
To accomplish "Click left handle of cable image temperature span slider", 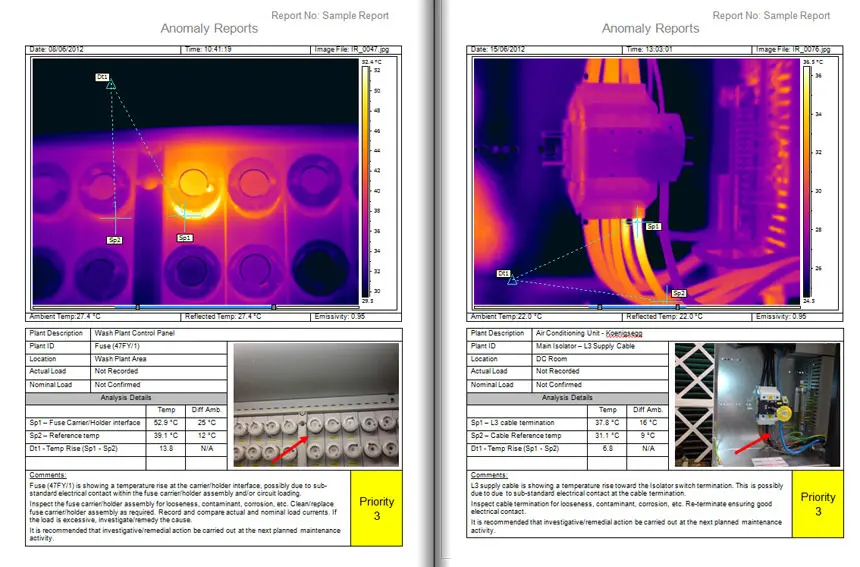I will pos(599,307).
